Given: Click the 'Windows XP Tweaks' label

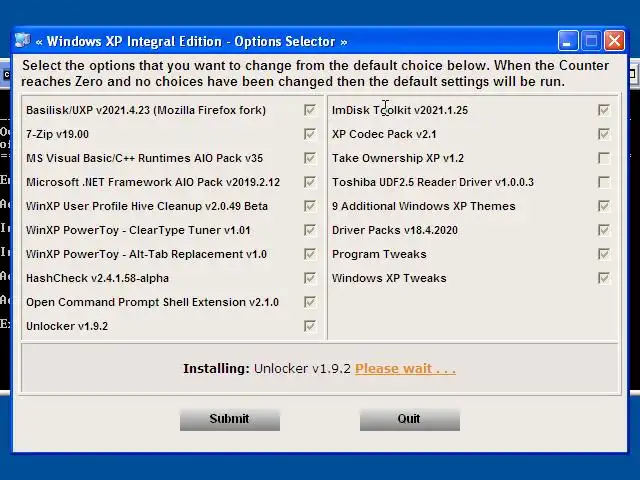Looking at the screenshot, I should pyautogui.click(x=389, y=278).
